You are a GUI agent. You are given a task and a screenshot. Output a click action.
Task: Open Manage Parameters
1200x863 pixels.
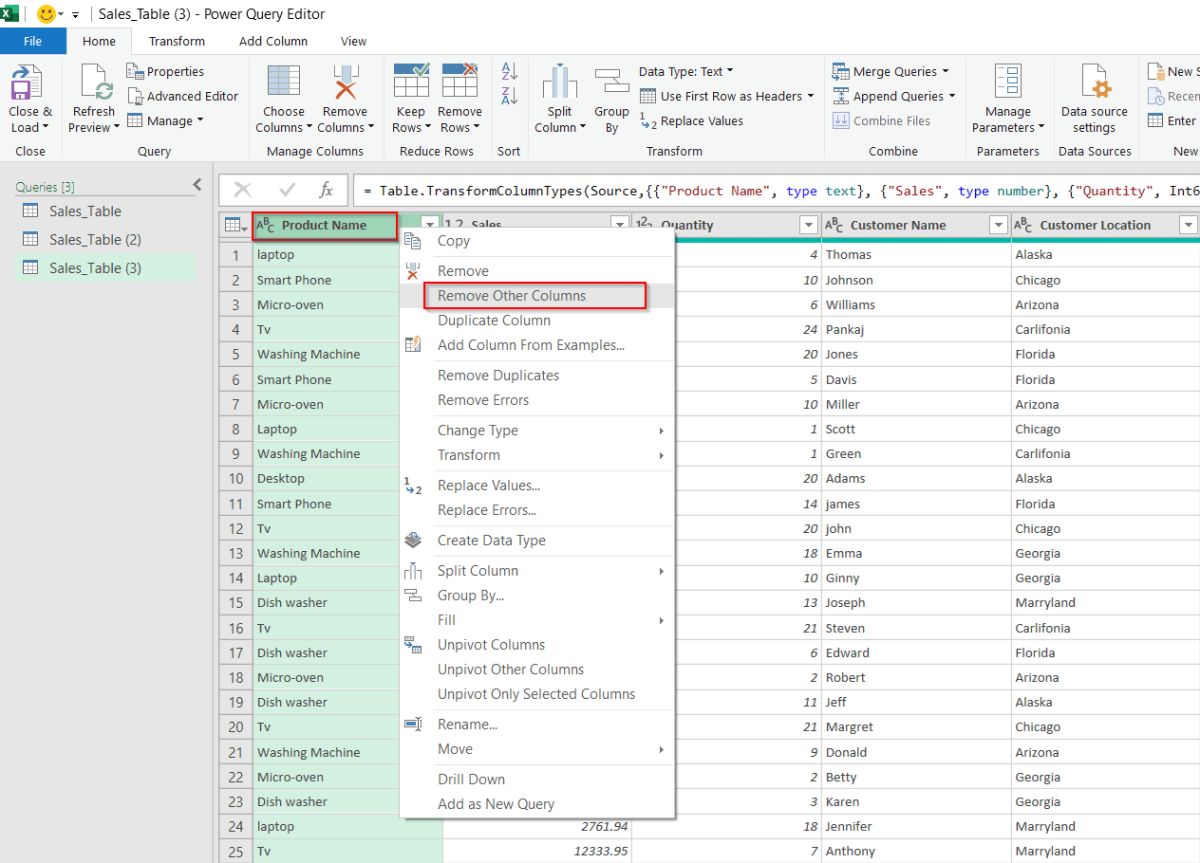pyautogui.click(x=1007, y=97)
